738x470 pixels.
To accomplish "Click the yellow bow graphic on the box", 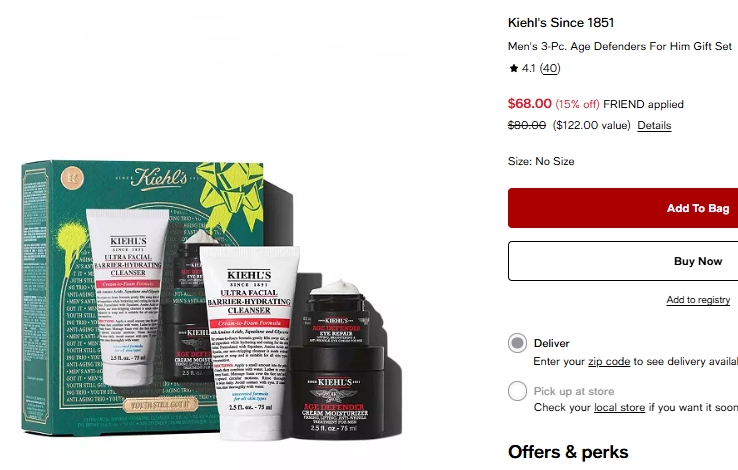I will 231,191.
